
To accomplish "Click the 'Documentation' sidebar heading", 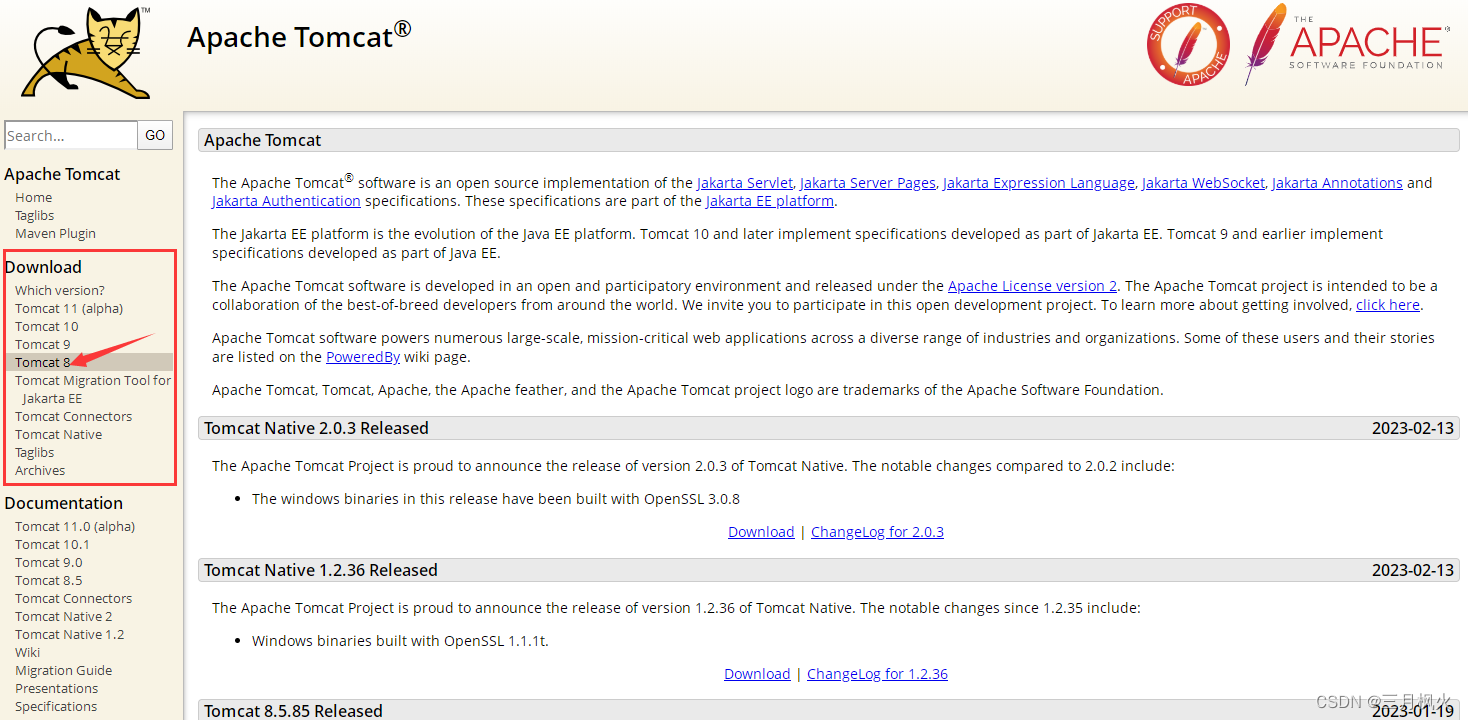I will pos(64,503).
